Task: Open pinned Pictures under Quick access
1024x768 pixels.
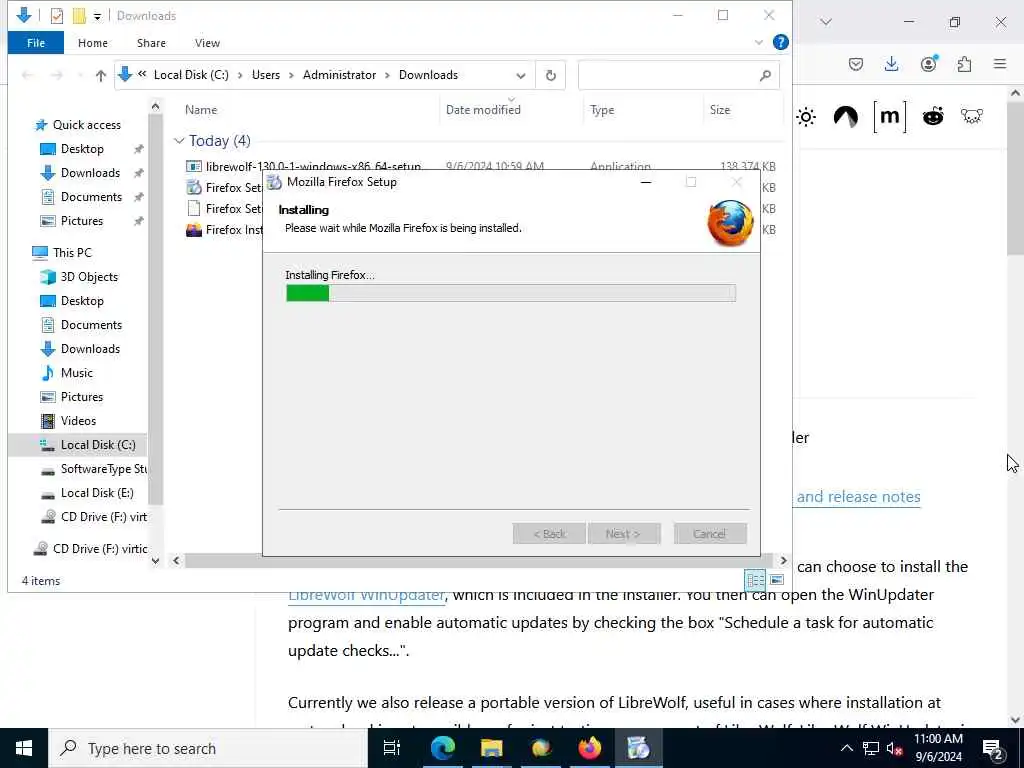Action: (82, 221)
